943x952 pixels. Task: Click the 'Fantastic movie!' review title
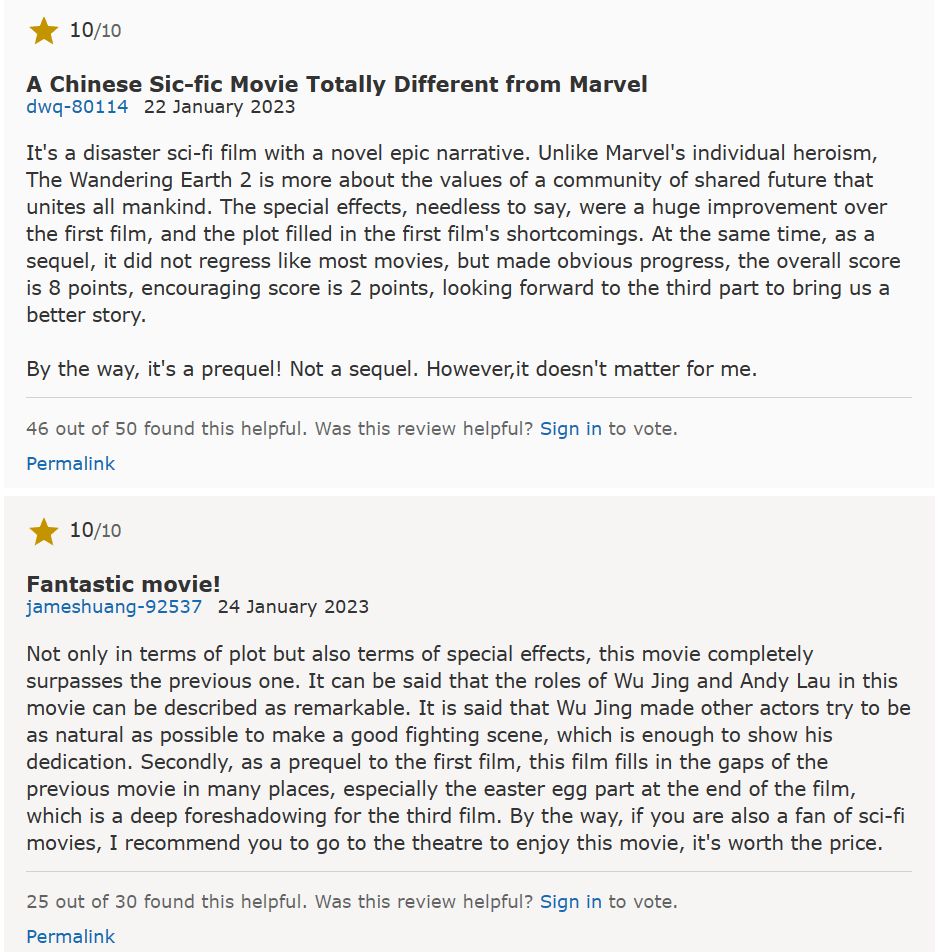(123, 584)
